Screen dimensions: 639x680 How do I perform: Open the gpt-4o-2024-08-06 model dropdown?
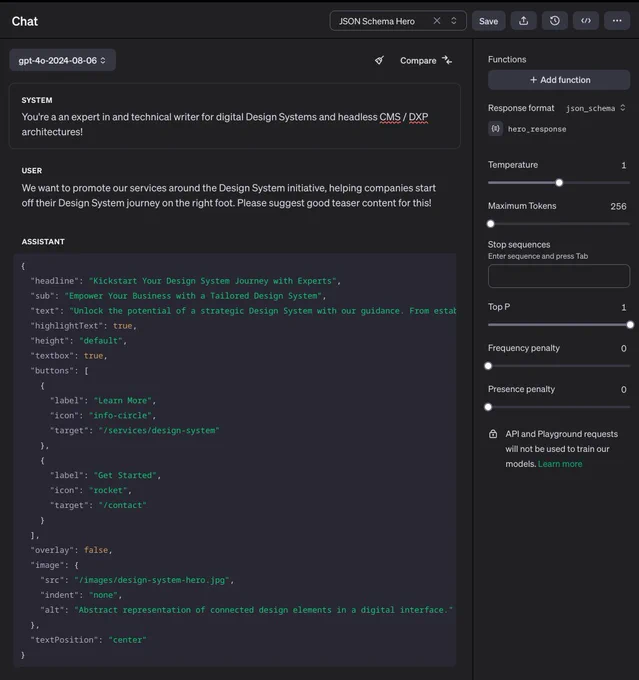point(62,60)
